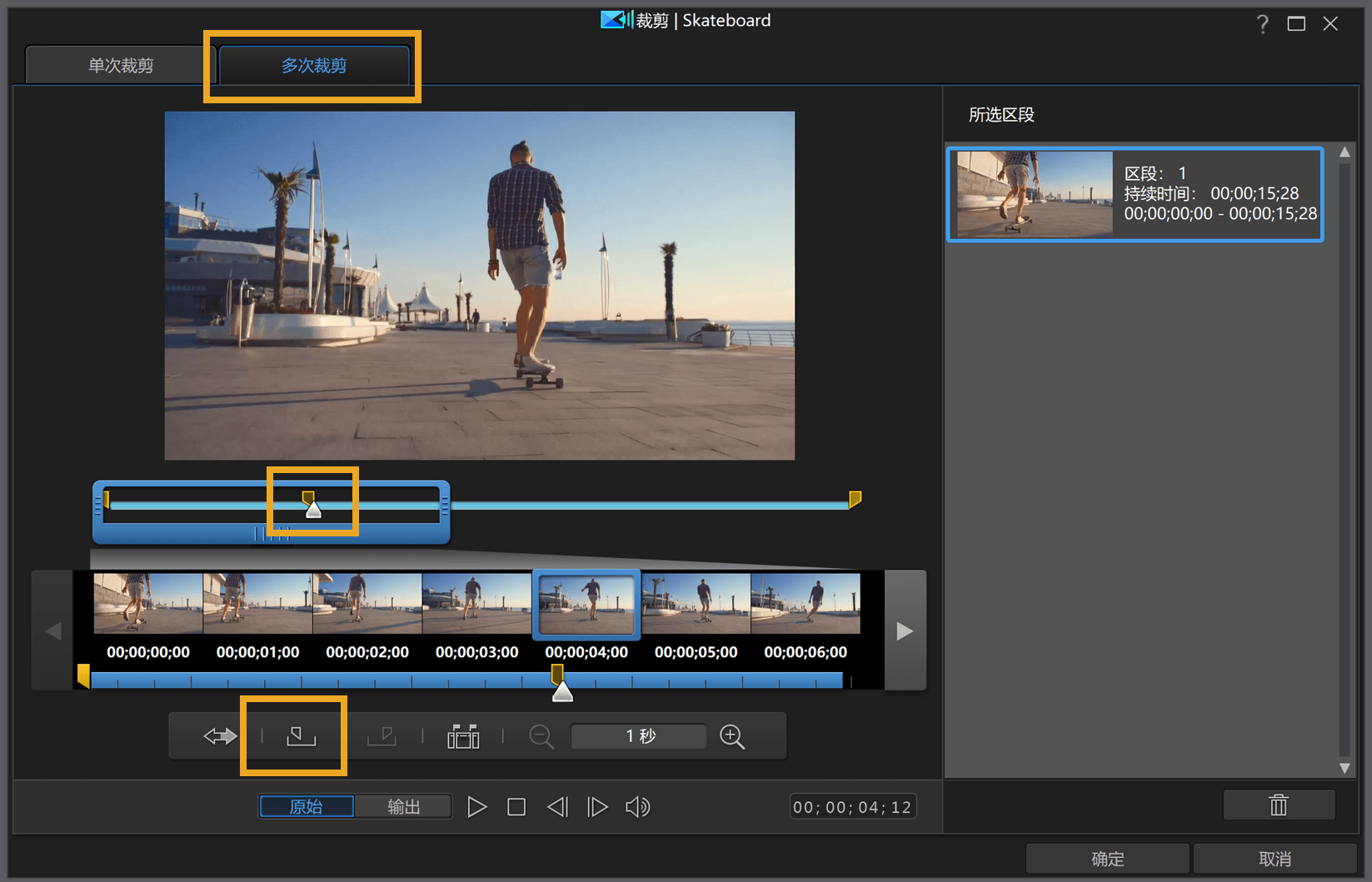
Task: Click the 取消 button
Action: [x=1275, y=859]
